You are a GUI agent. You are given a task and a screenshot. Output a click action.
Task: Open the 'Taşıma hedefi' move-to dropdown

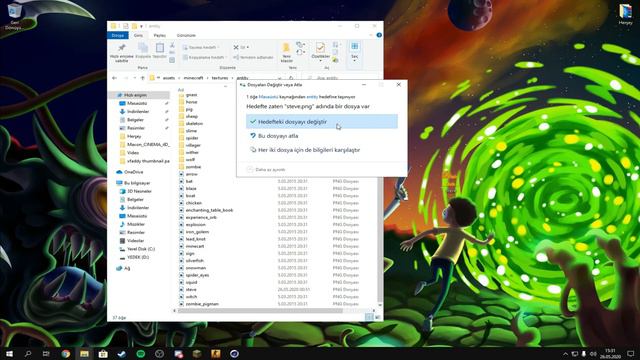(x=202, y=47)
